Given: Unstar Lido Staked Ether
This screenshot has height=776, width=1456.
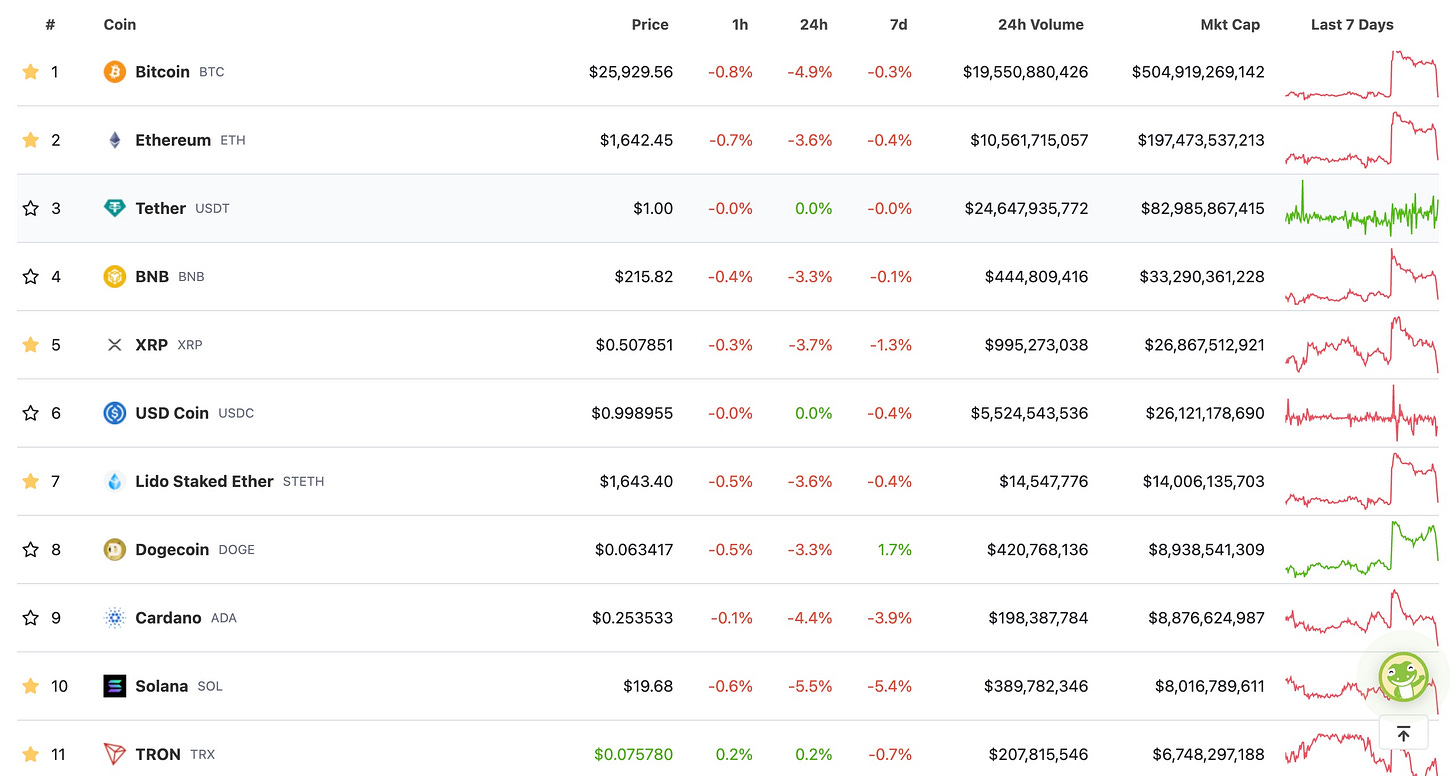Looking at the screenshot, I should [30, 481].
